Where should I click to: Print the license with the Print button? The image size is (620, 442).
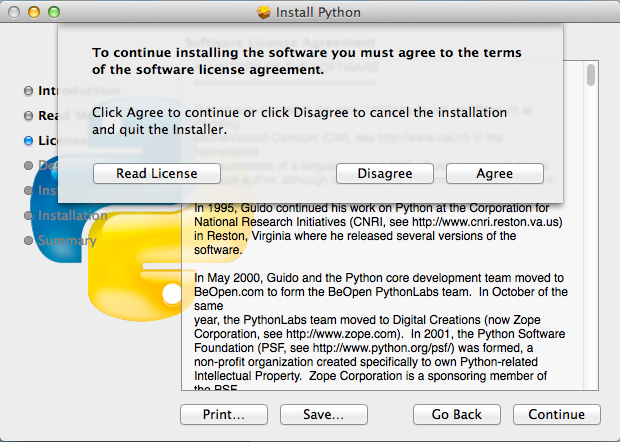pos(225,414)
